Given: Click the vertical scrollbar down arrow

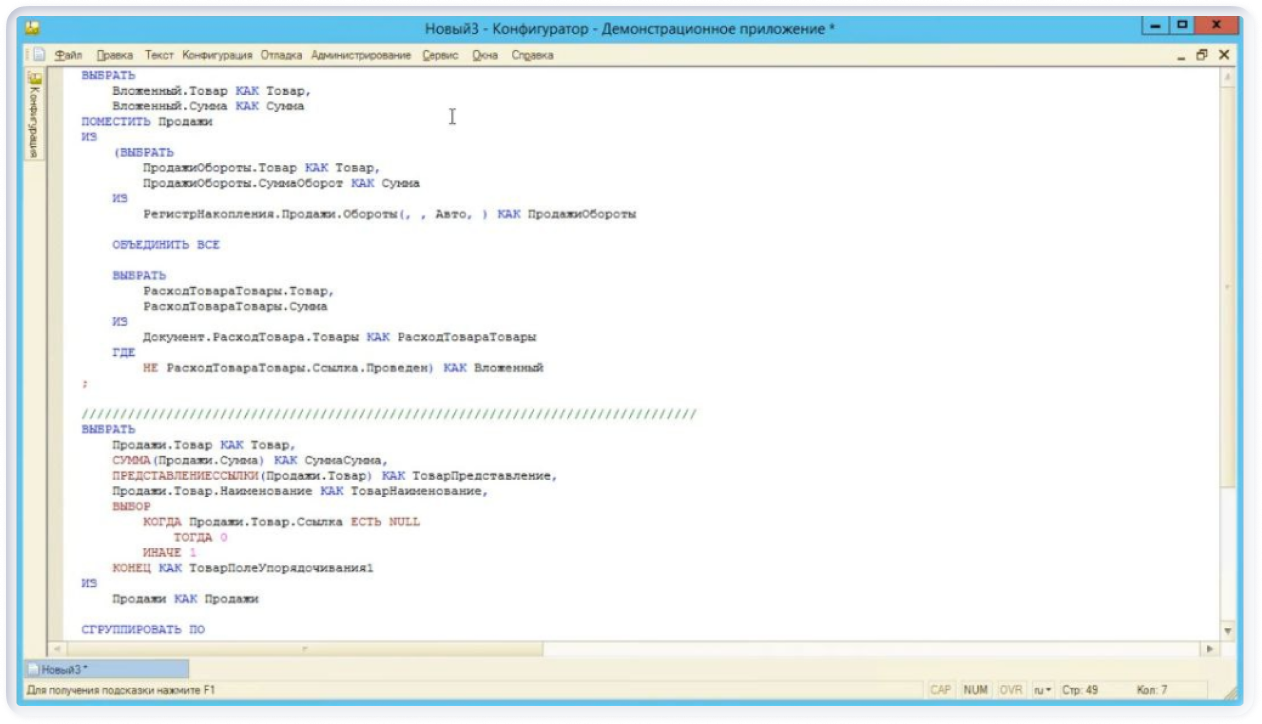Looking at the screenshot, I should [1228, 632].
